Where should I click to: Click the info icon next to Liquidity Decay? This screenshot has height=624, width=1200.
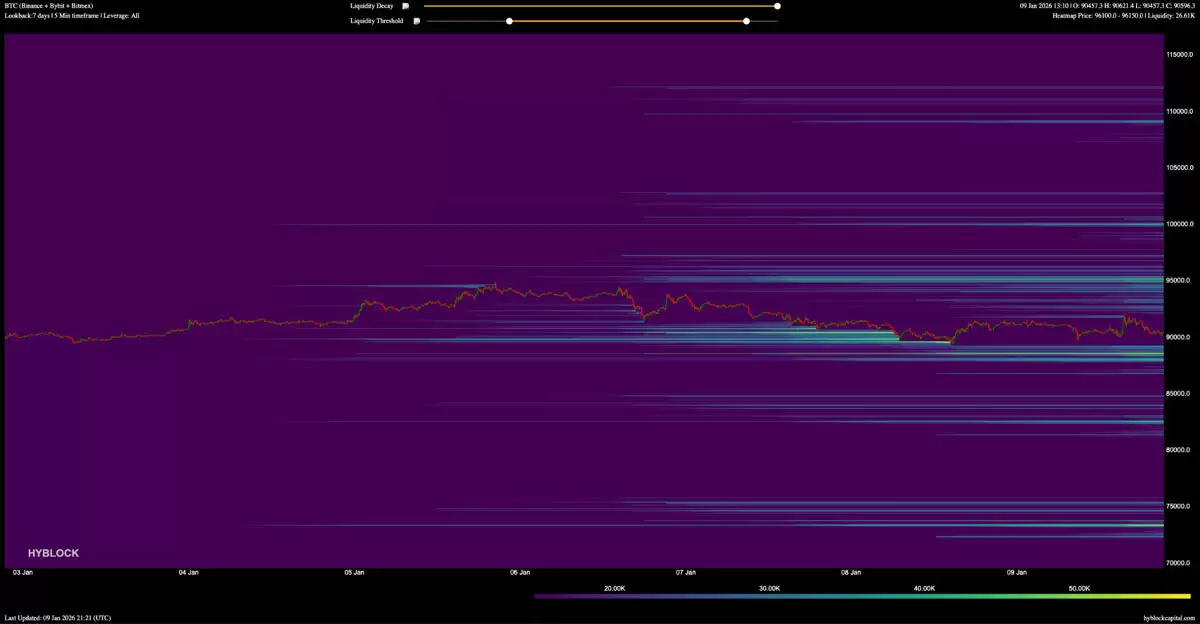click(406, 6)
